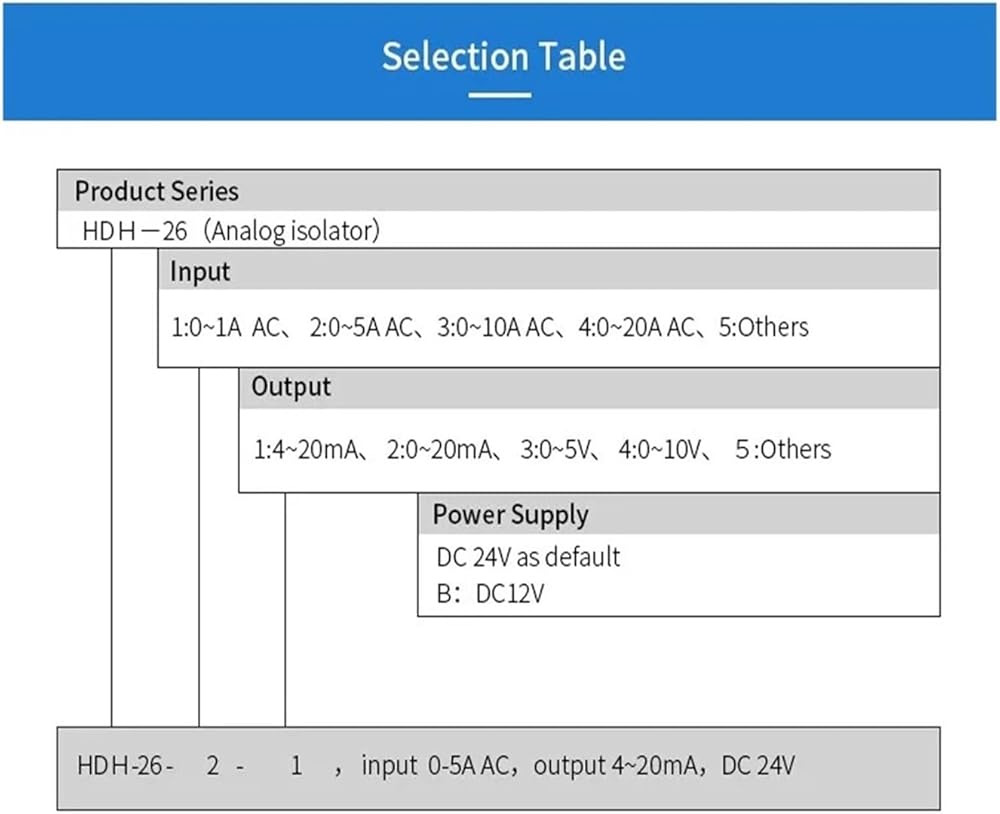Click the B: DC12V option
Viewport: 1000px width, 814px height.
490,594
